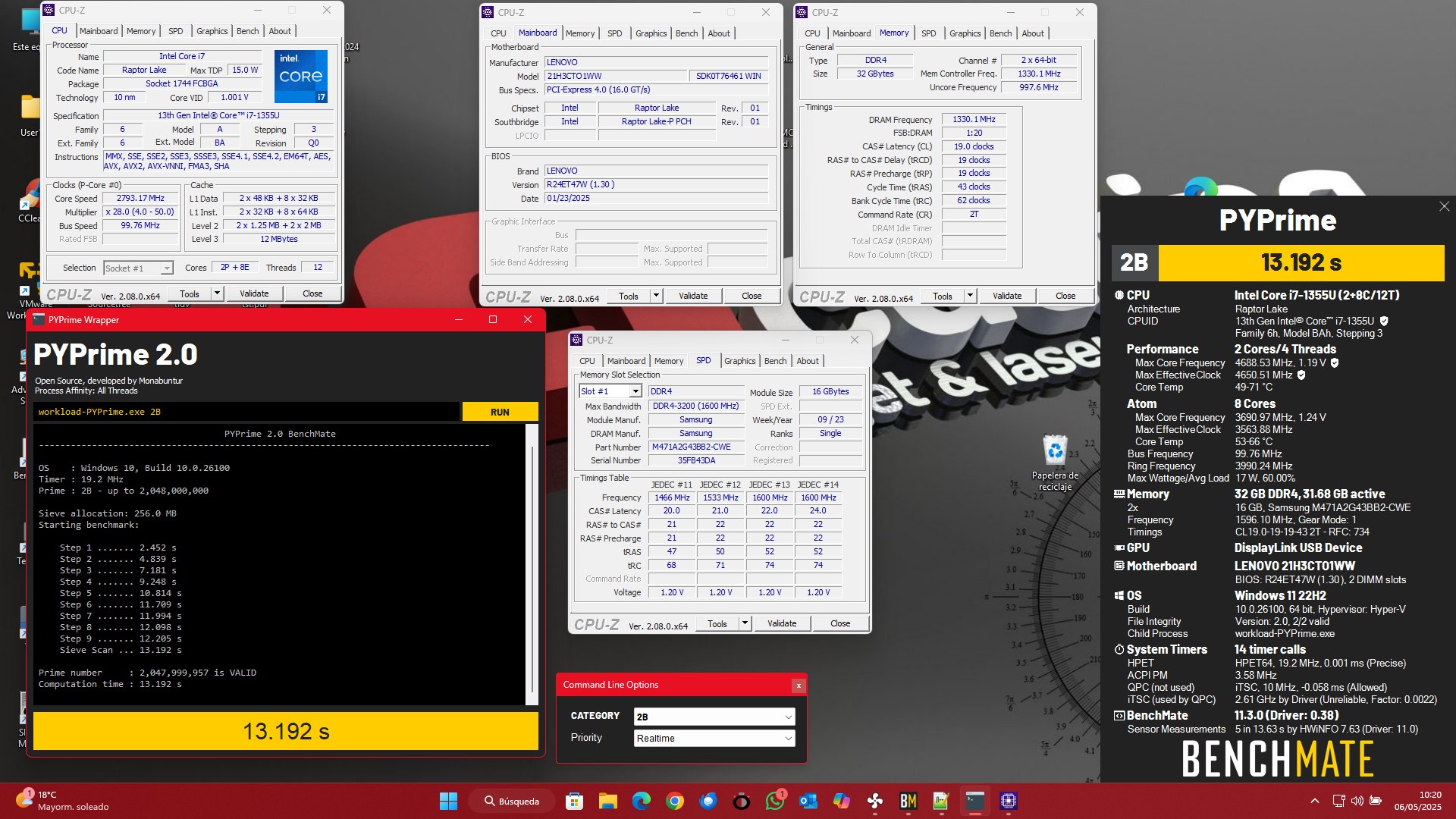1456x819 pixels.
Task: Click the Motherboard icon in BenchMate panel
Action: (1119, 566)
